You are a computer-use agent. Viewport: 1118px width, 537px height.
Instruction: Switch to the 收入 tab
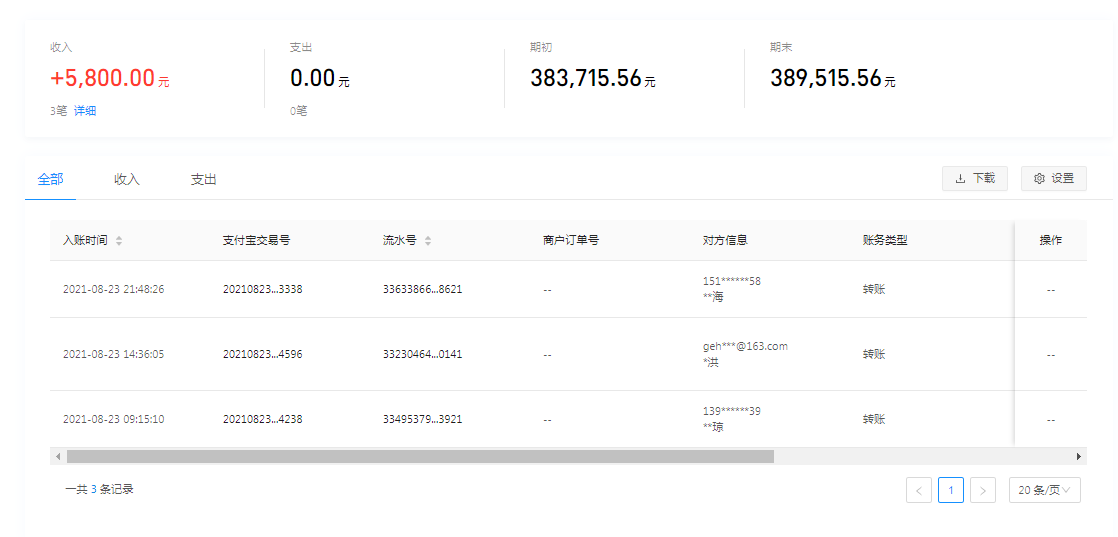point(127,180)
